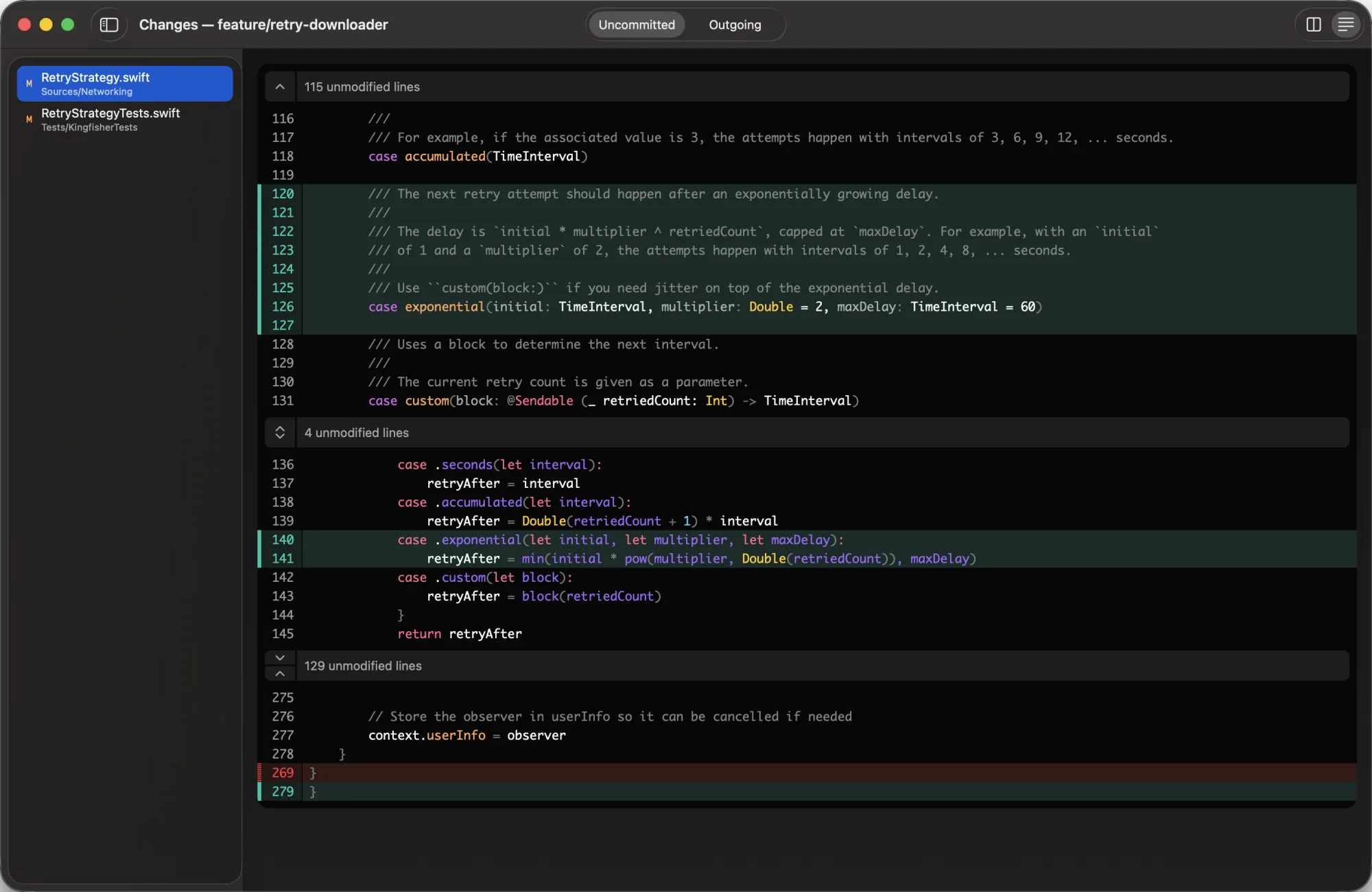Image resolution: width=1372 pixels, height=892 pixels.
Task: Click 'context.userInfo = observer' line
Action: point(467,736)
